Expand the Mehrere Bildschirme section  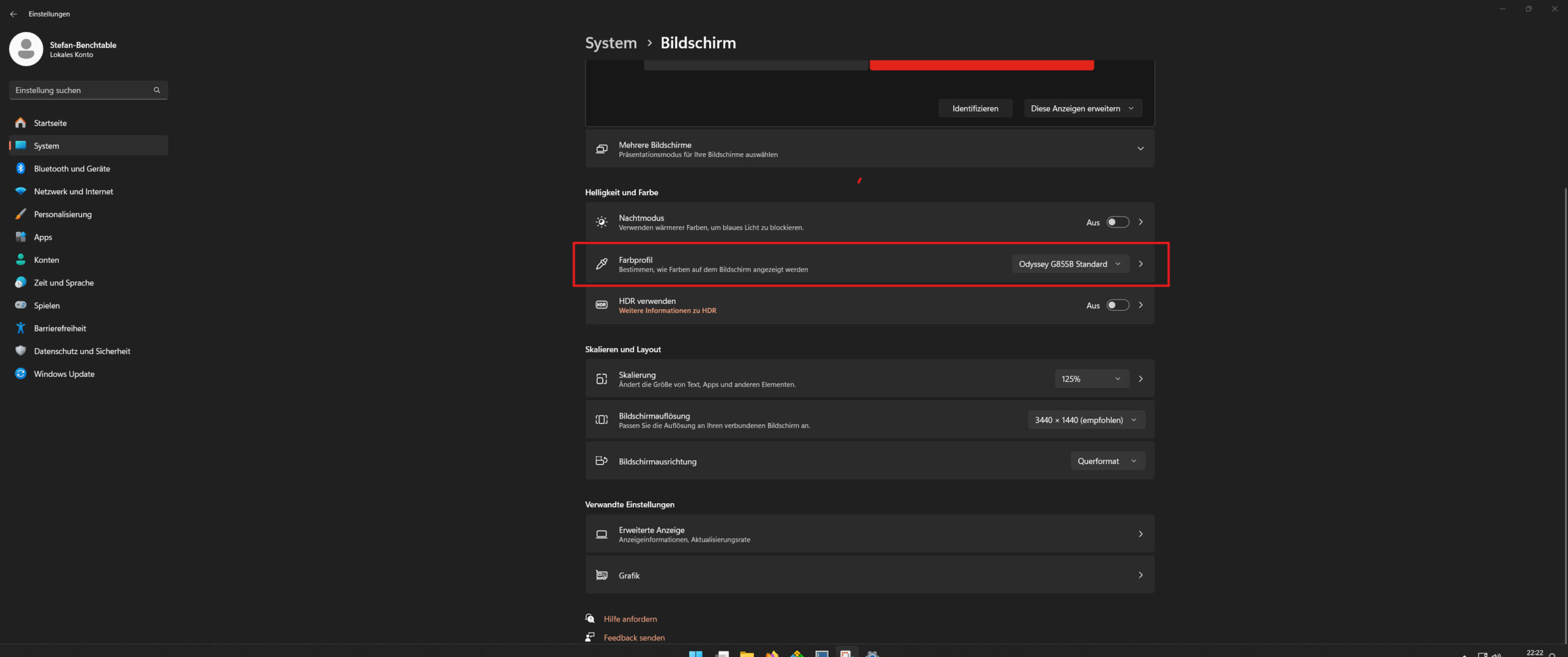(1140, 148)
